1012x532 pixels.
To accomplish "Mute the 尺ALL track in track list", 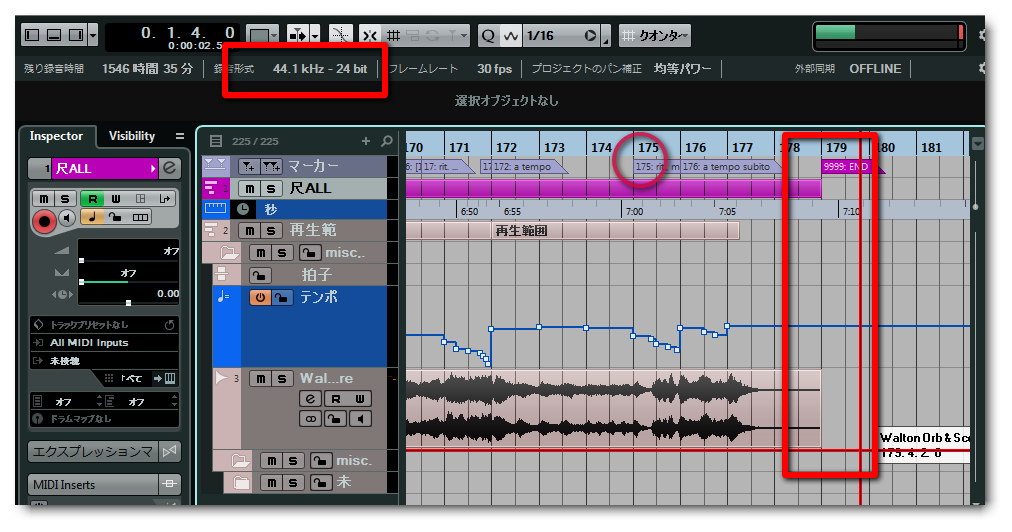I will click(250, 189).
